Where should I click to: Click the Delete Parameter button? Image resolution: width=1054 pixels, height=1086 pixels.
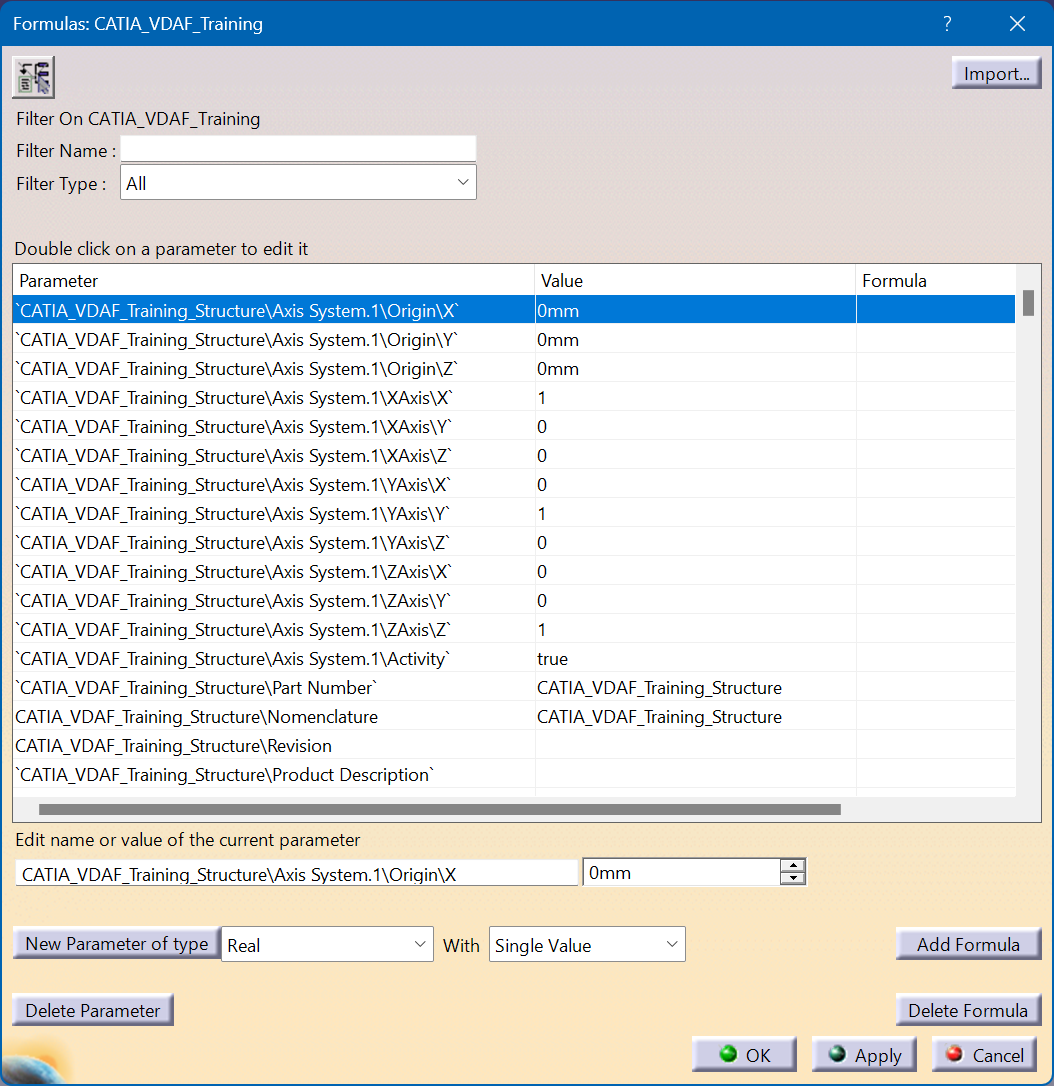coord(93,1010)
